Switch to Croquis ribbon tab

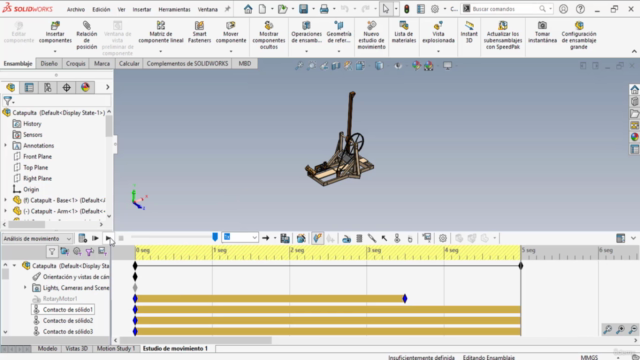76,63
